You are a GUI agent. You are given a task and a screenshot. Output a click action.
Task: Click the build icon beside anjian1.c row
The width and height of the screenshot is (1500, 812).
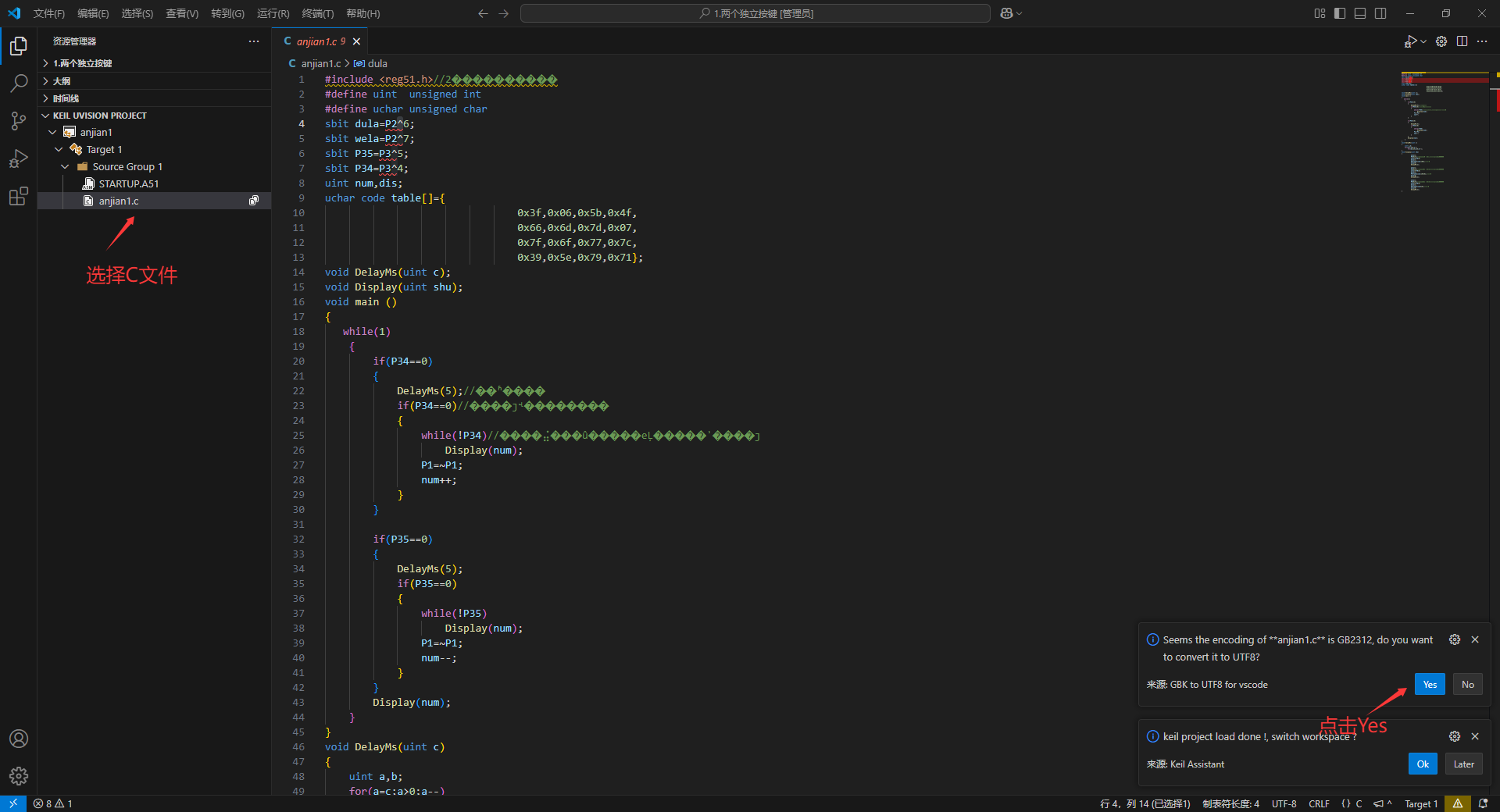254,201
